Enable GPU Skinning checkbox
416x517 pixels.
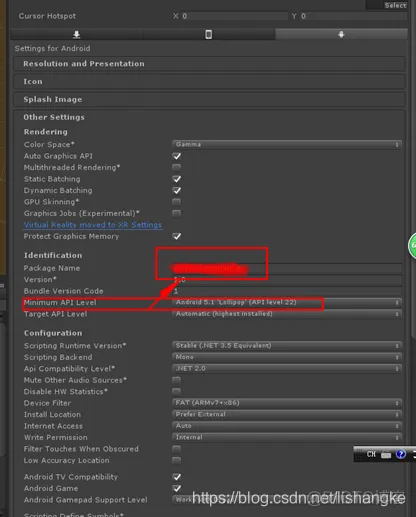(x=177, y=202)
